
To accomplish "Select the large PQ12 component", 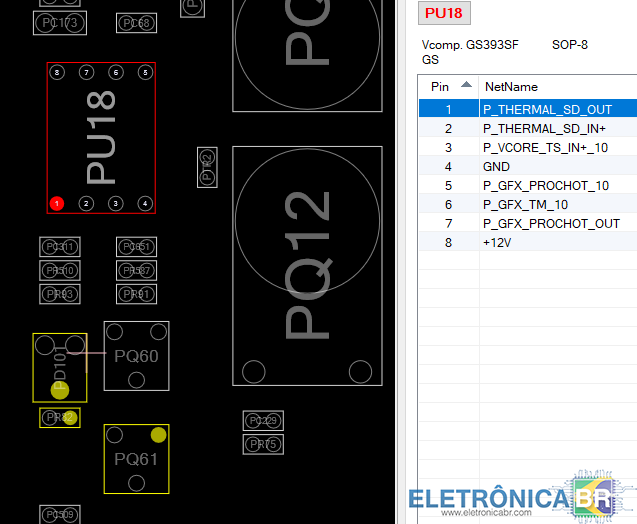I will 308,265.
